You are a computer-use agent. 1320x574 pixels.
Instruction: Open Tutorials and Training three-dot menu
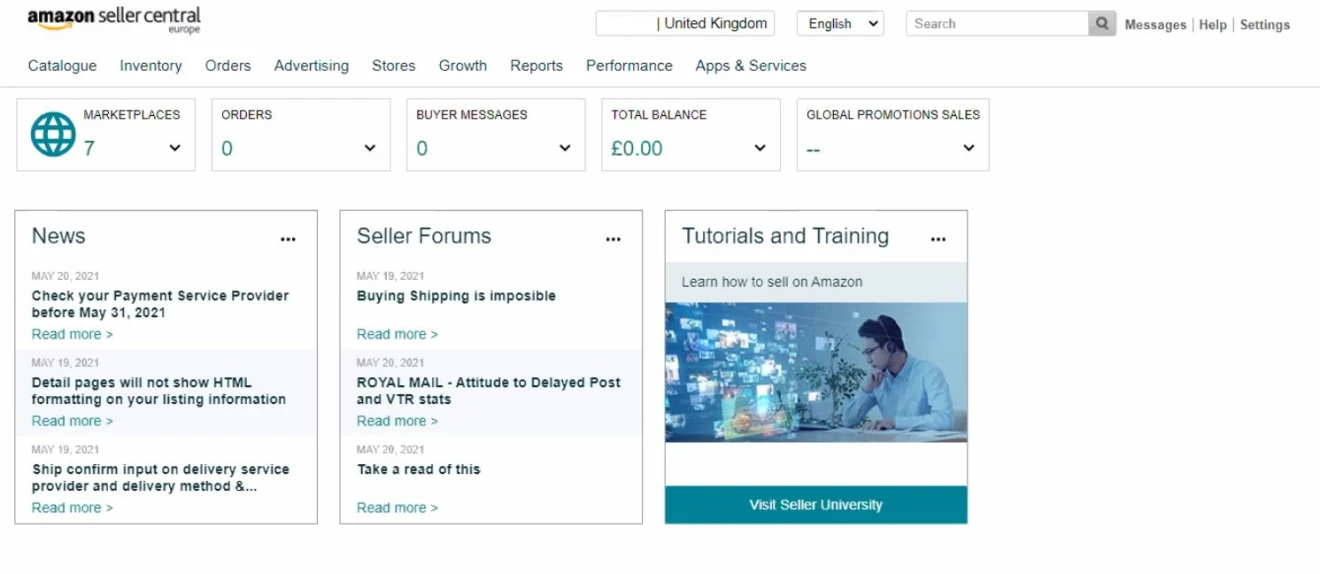(x=938, y=239)
